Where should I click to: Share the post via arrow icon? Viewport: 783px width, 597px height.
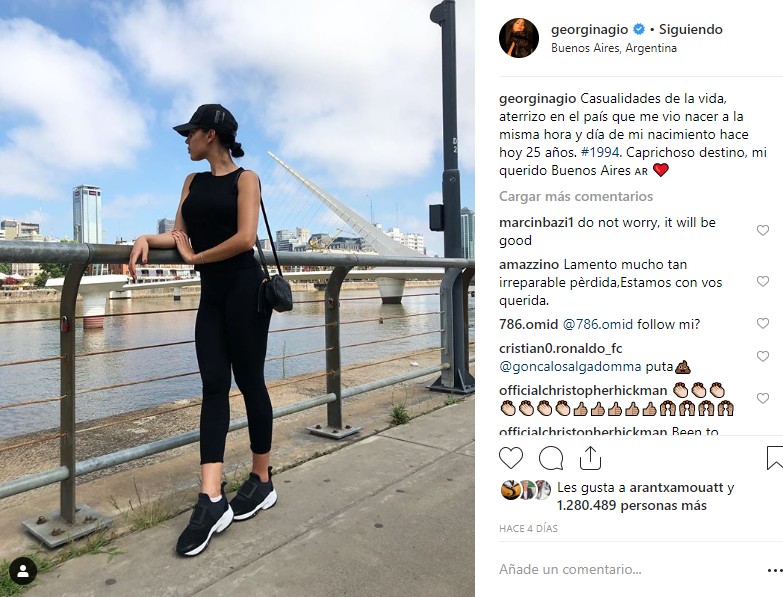click(590, 458)
